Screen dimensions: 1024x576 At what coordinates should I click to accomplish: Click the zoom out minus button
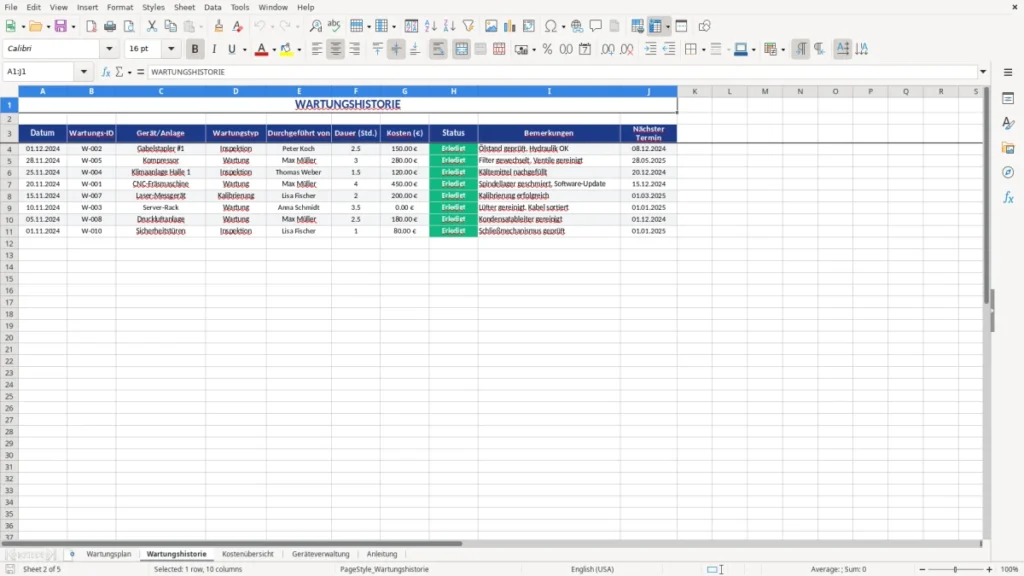(922, 569)
